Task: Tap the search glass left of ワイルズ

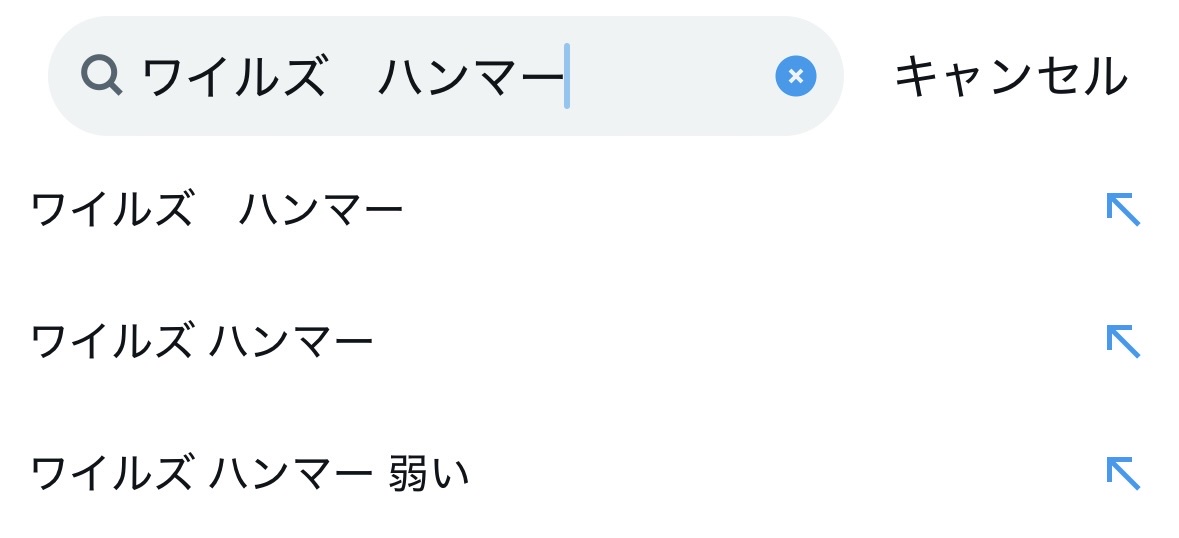Action: [x=102, y=77]
